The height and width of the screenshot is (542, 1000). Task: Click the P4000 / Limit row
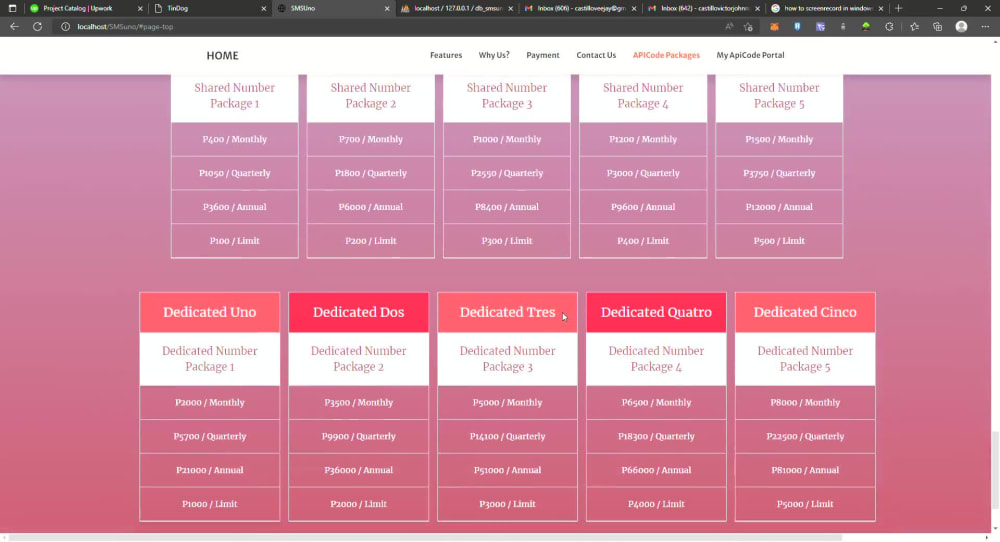(656, 504)
